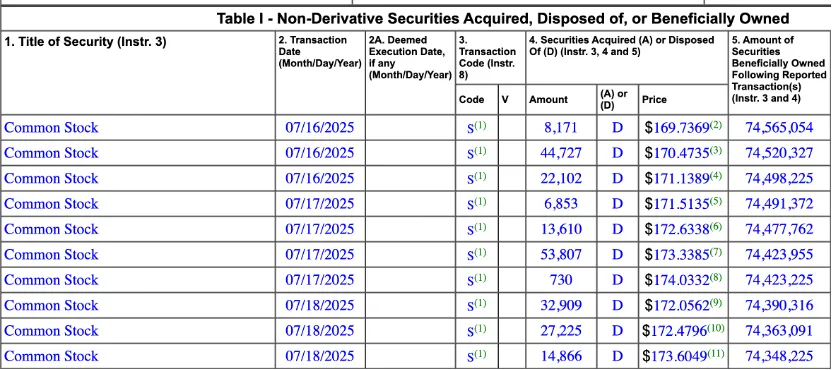Click transaction code S footnote (1) in first row
The width and height of the screenshot is (832, 370).
480,125
